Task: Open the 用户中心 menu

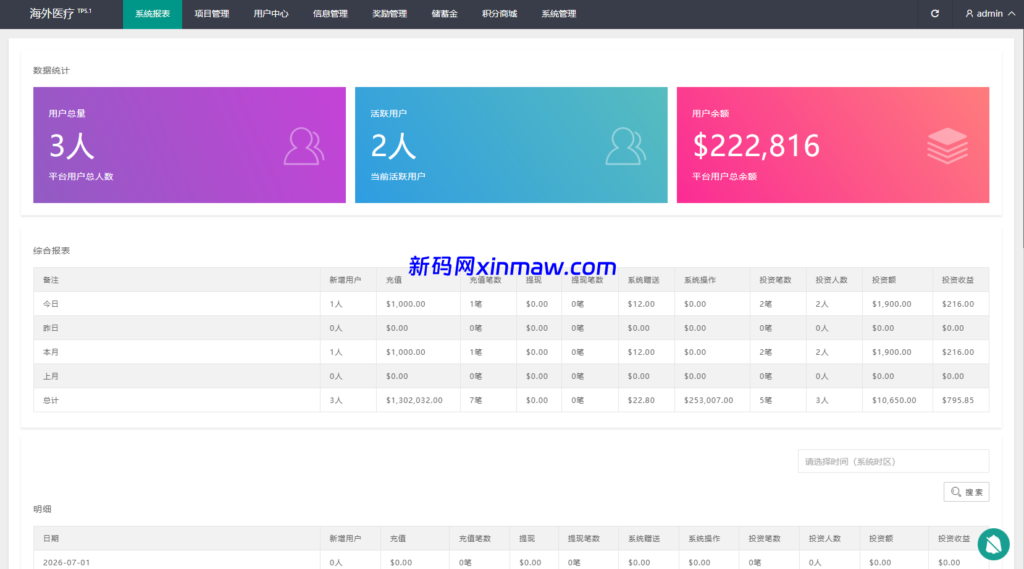Action: (x=271, y=14)
